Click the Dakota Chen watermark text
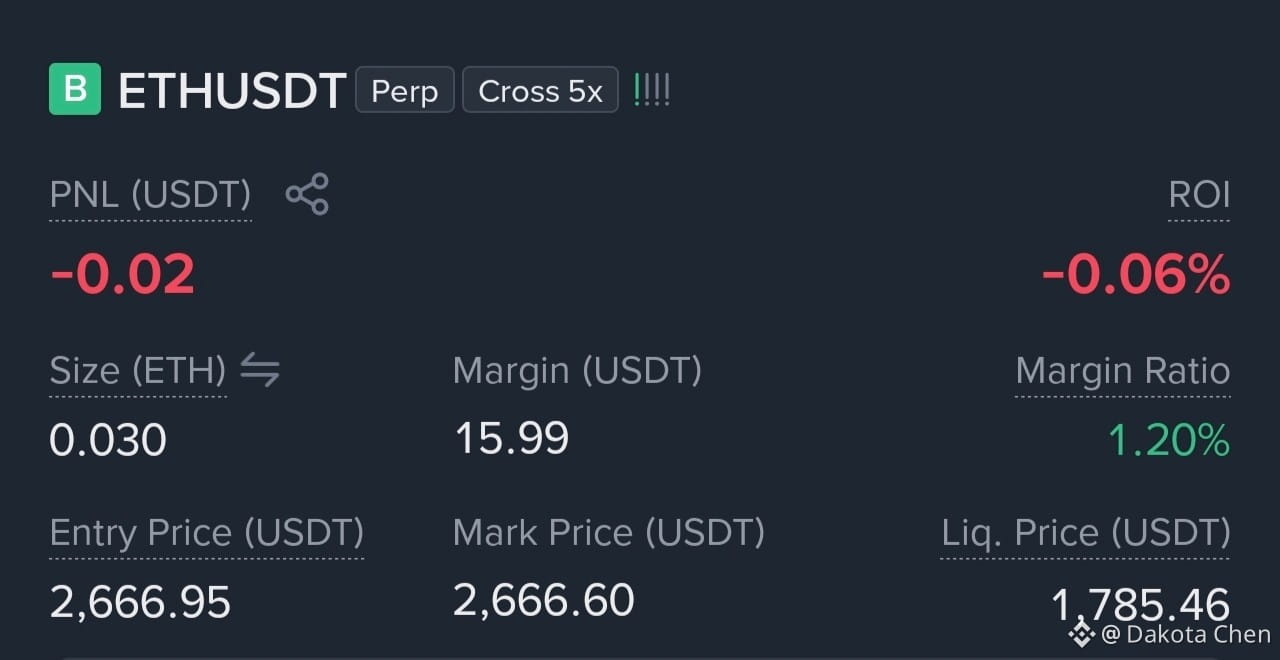The image size is (1280, 660). [1187, 633]
